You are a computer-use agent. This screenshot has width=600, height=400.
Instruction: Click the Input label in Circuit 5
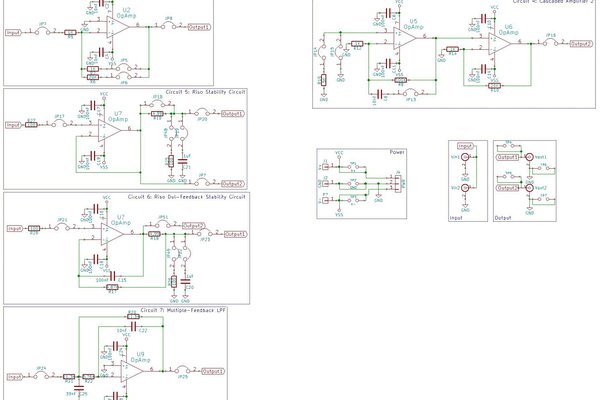click(x=13, y=126)
